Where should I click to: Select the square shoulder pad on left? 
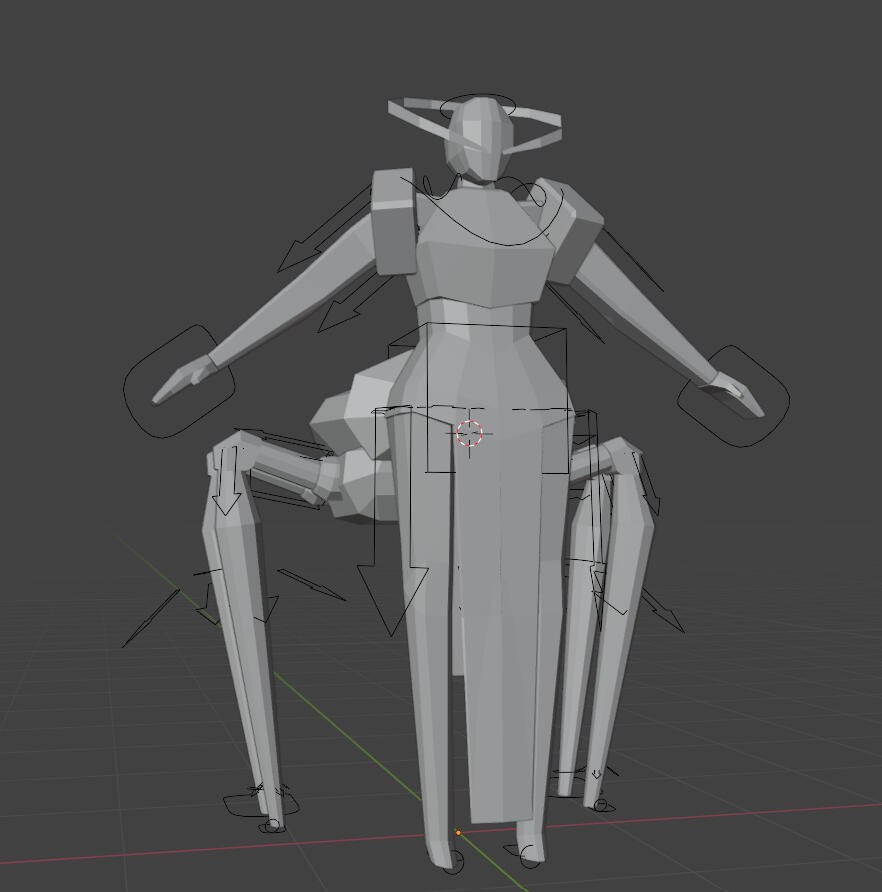click(x=394, y=222)
